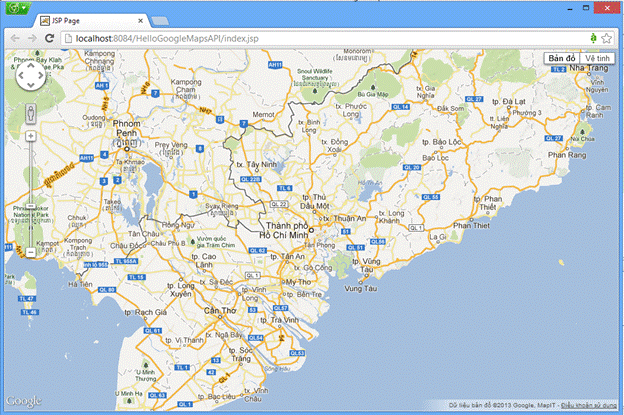Image resolution: width=624 pixels, height=415 pixels.
Task: Click the tp. Bạc Liêu label
Action: [214, 397]
